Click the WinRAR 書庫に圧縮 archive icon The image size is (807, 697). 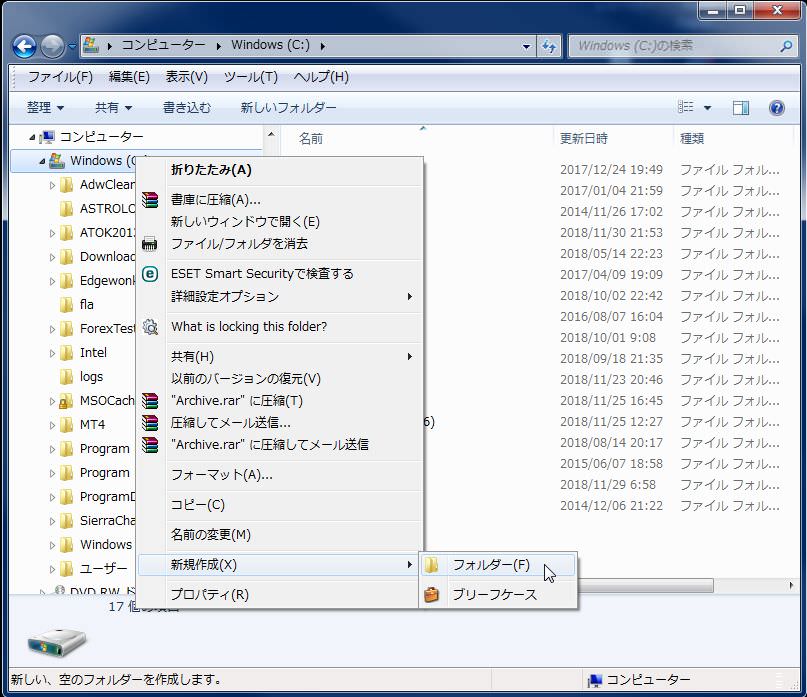151,199
